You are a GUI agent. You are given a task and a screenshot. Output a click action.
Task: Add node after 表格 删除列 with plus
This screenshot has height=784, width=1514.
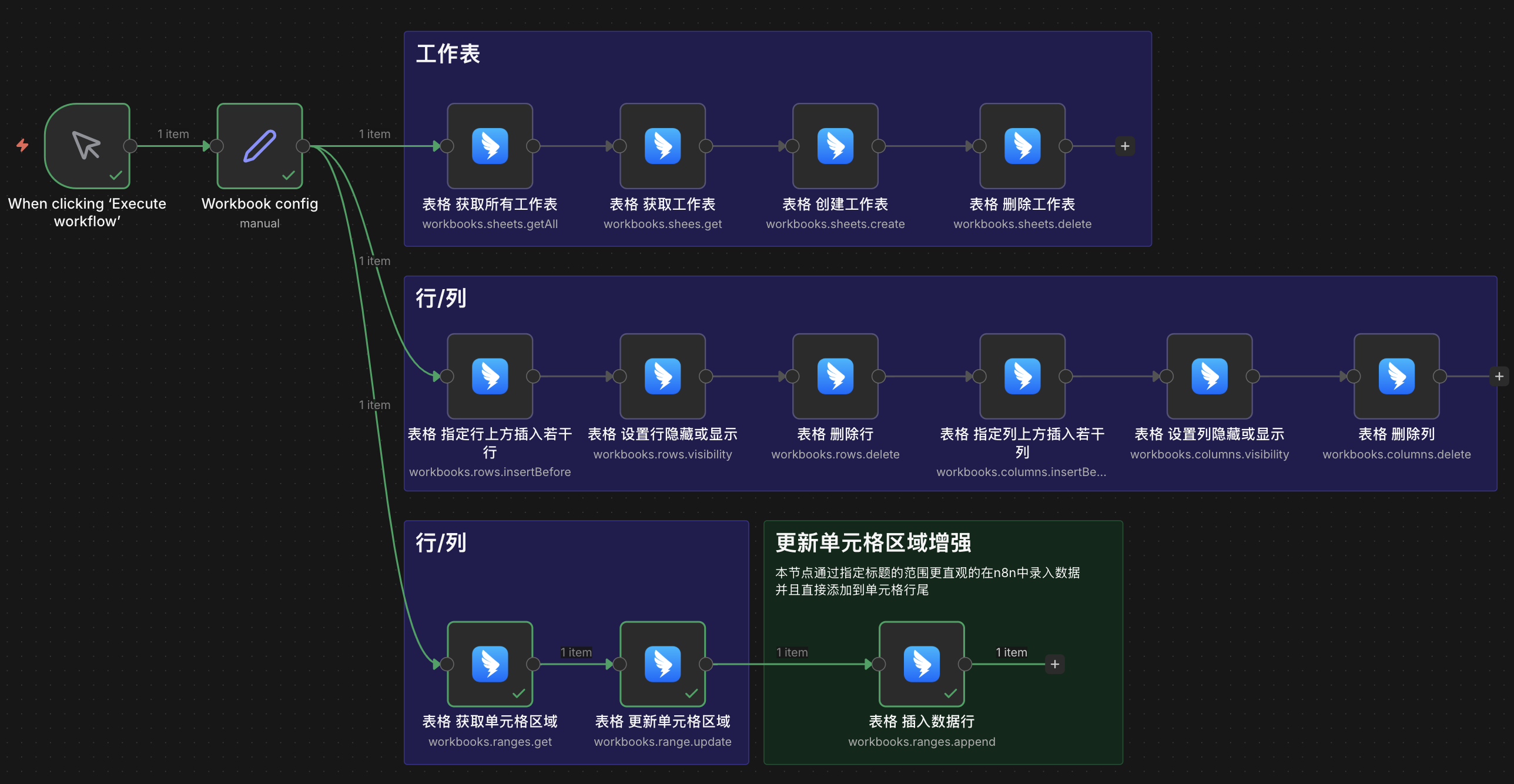pyautogui.click(x=1499, y=376)
